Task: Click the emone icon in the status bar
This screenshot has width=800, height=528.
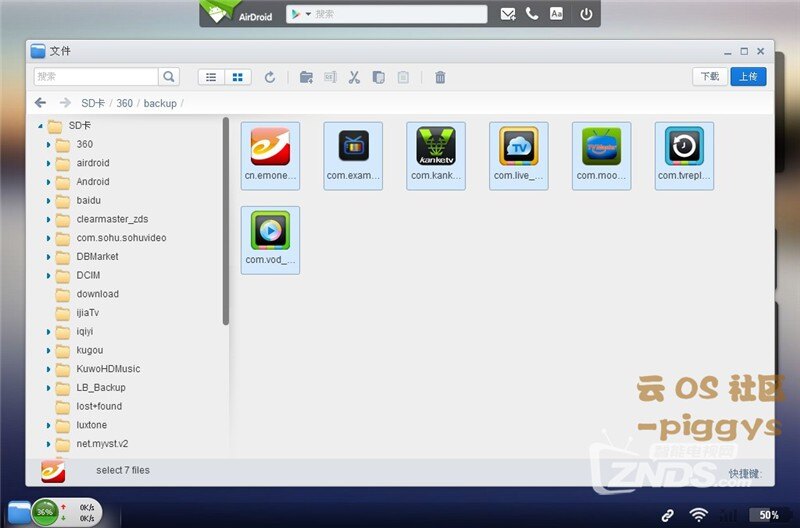Action: point(53,471)
